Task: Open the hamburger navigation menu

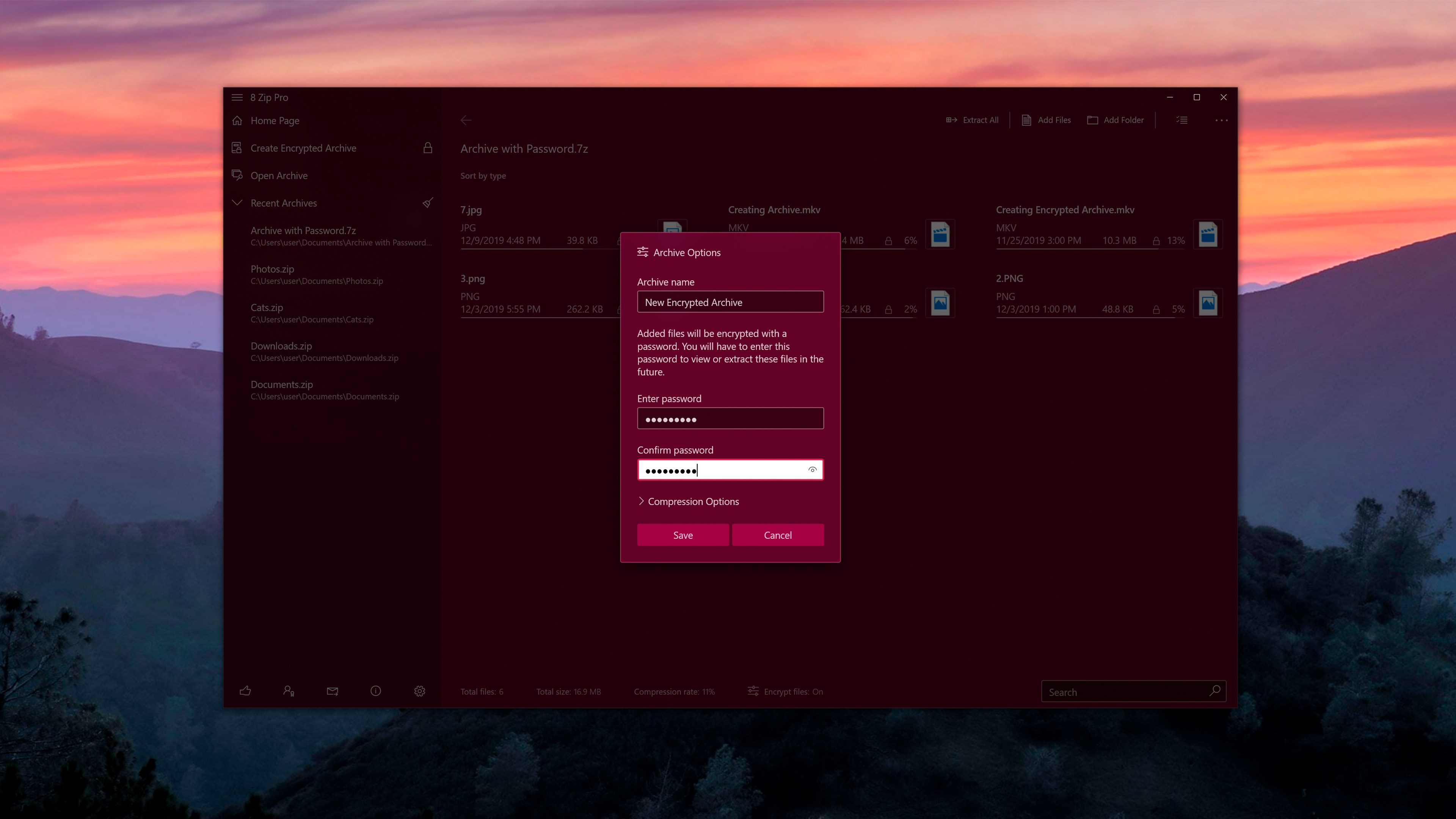Action: [x=237, y=97]
